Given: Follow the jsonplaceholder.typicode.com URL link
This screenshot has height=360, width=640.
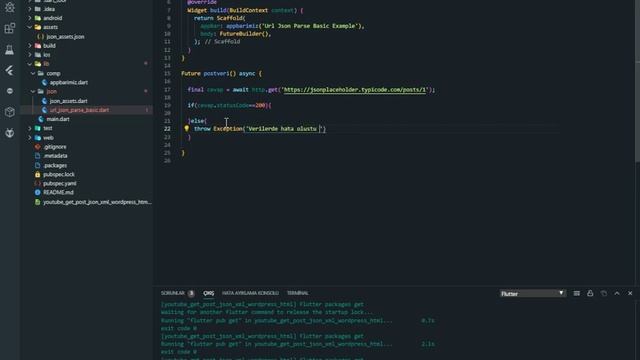Looking at the screenshot, I should pos(354,90).
